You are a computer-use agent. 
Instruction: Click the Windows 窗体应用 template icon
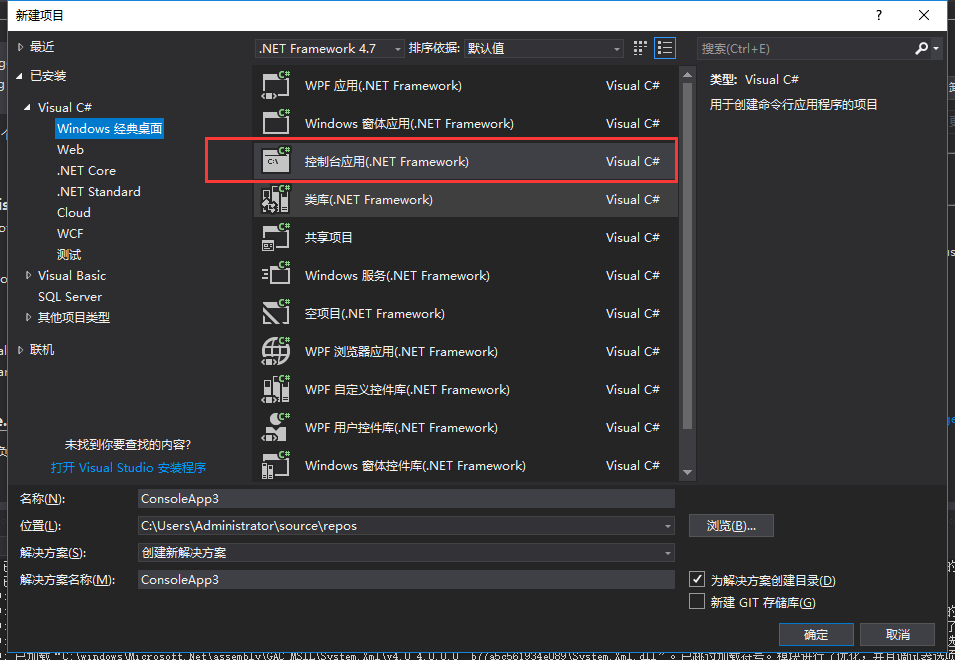[x=276, y=123]
